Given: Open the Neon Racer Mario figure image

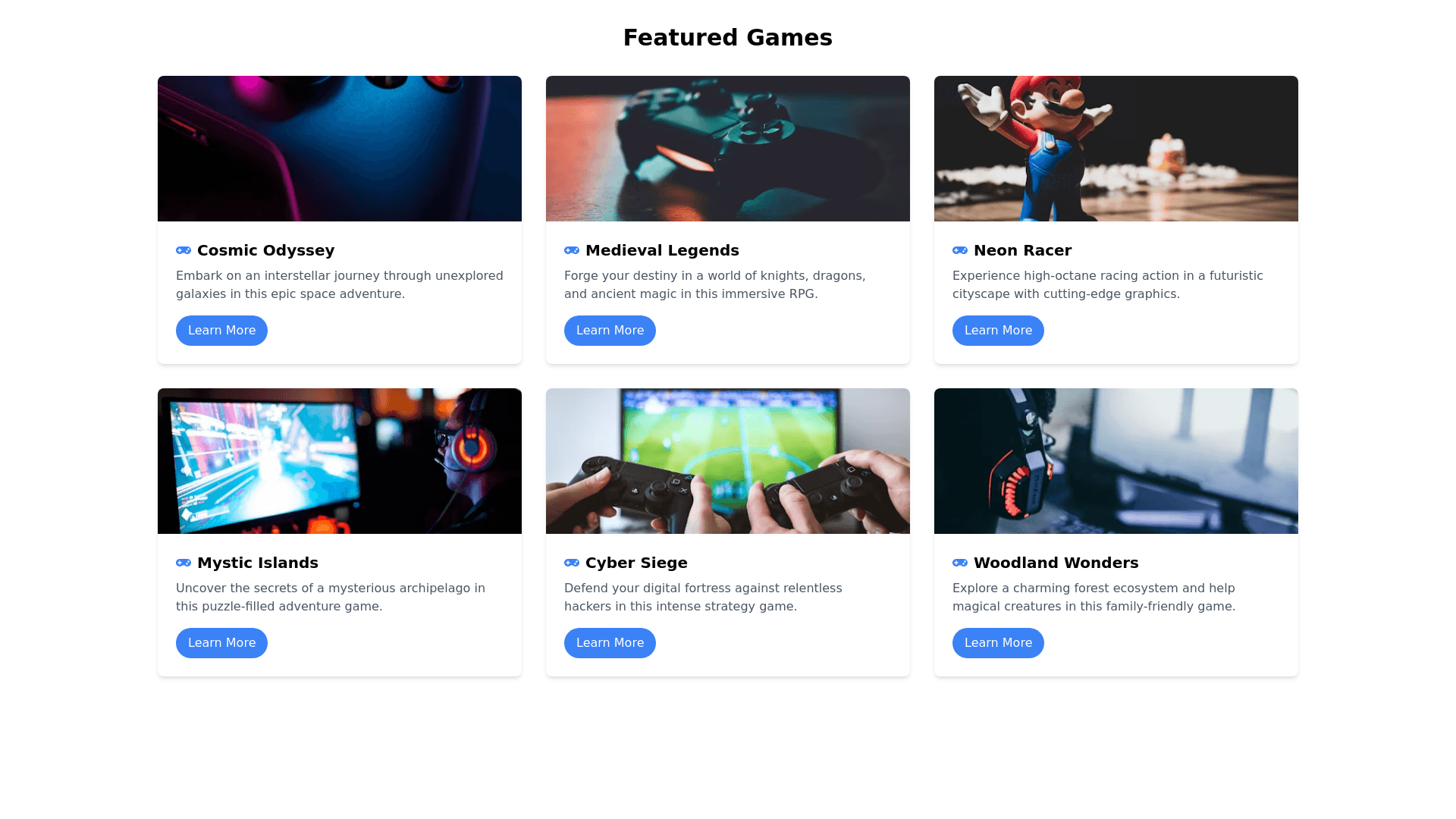Looking at the screenshot, I should 1116,149.
